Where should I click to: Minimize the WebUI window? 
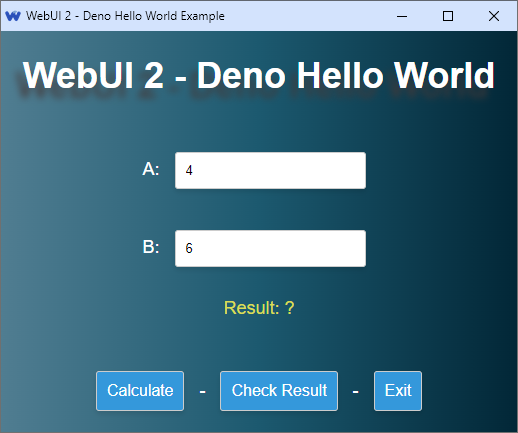click(x=402, y=16)
